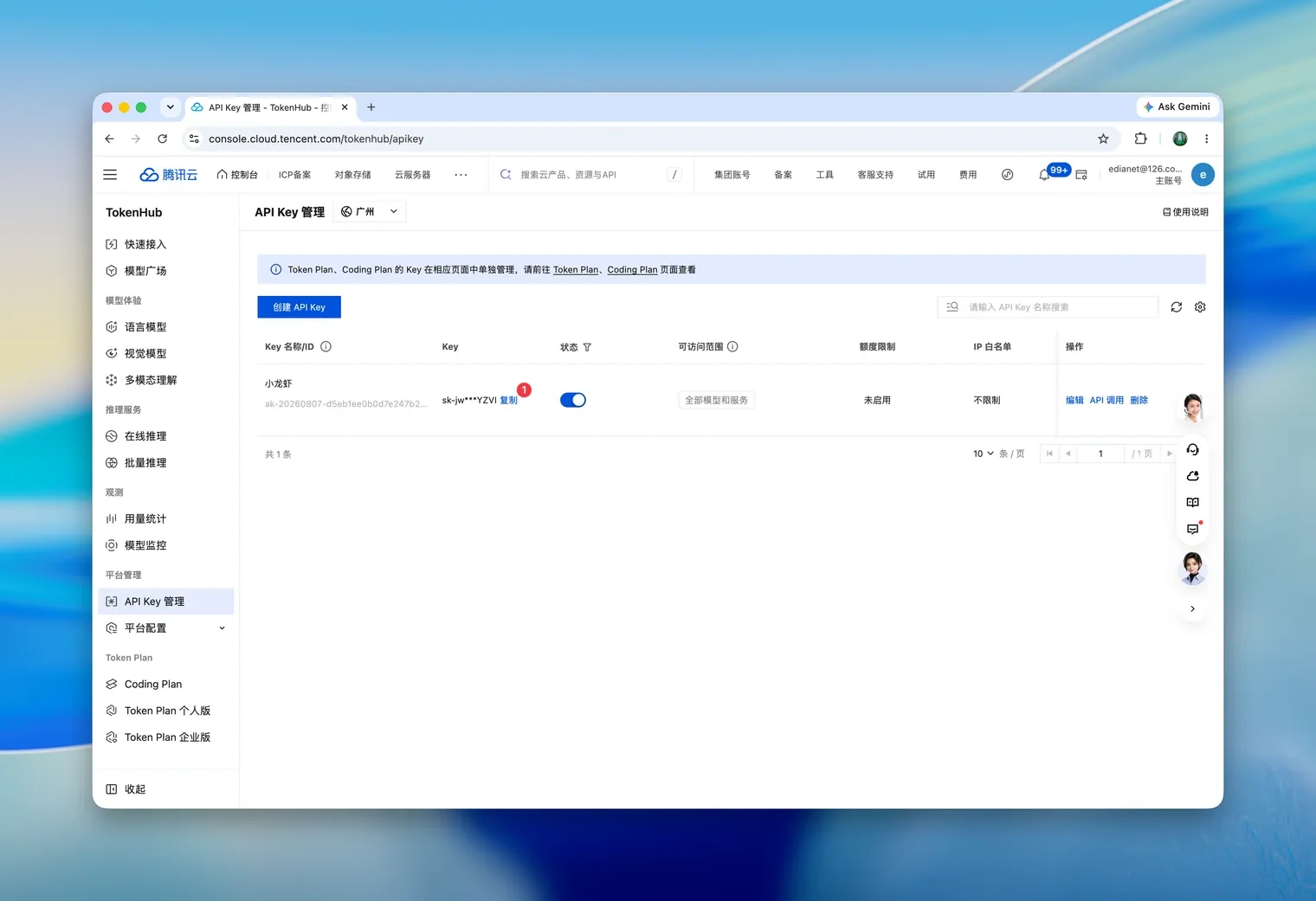Click the Chrome profile avatar

click(1179, 138)
